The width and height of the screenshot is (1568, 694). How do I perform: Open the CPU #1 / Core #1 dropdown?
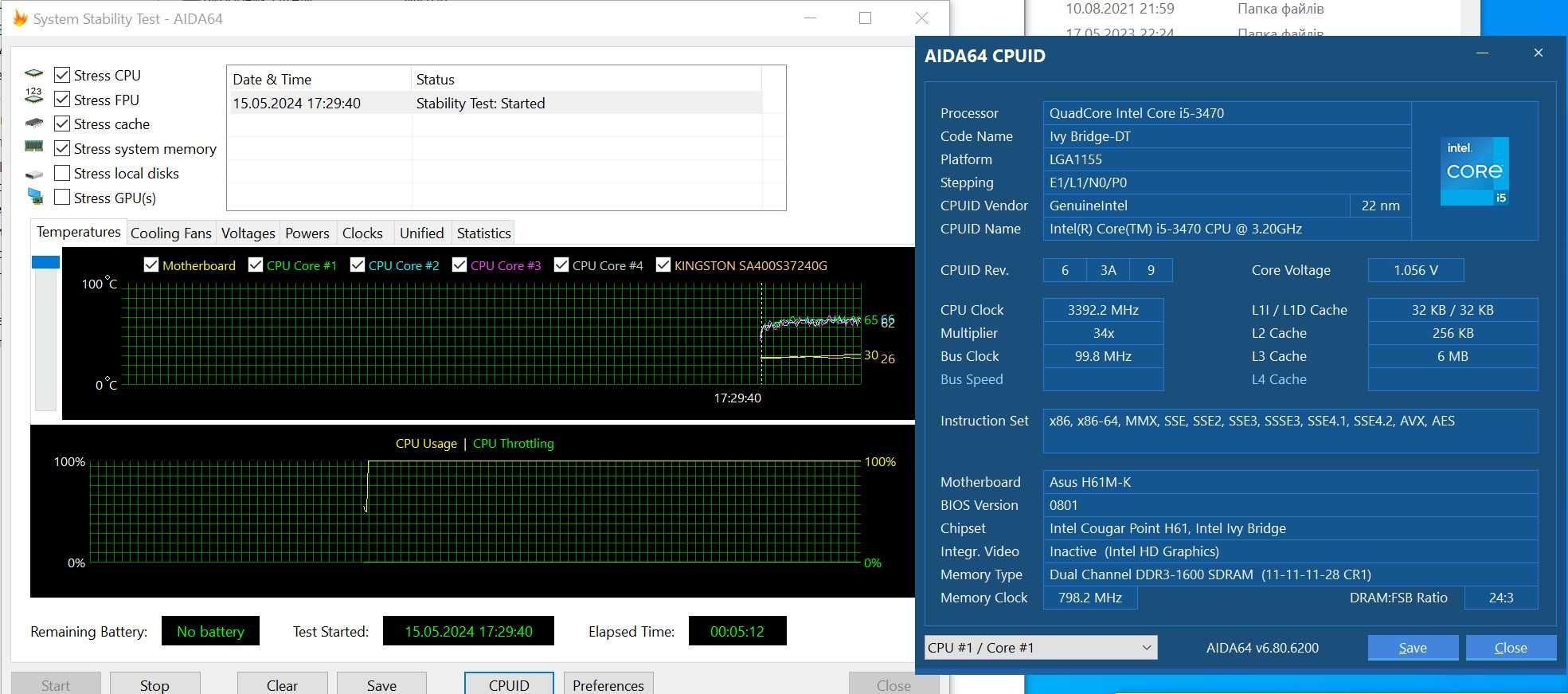pyautogui.click(x=1041, y=648)
